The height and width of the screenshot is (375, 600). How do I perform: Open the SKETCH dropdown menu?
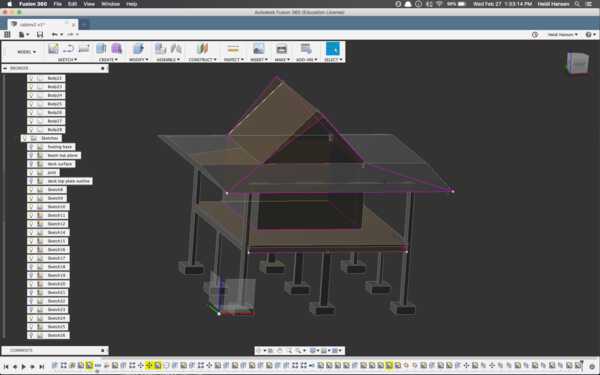coord(67,60)
